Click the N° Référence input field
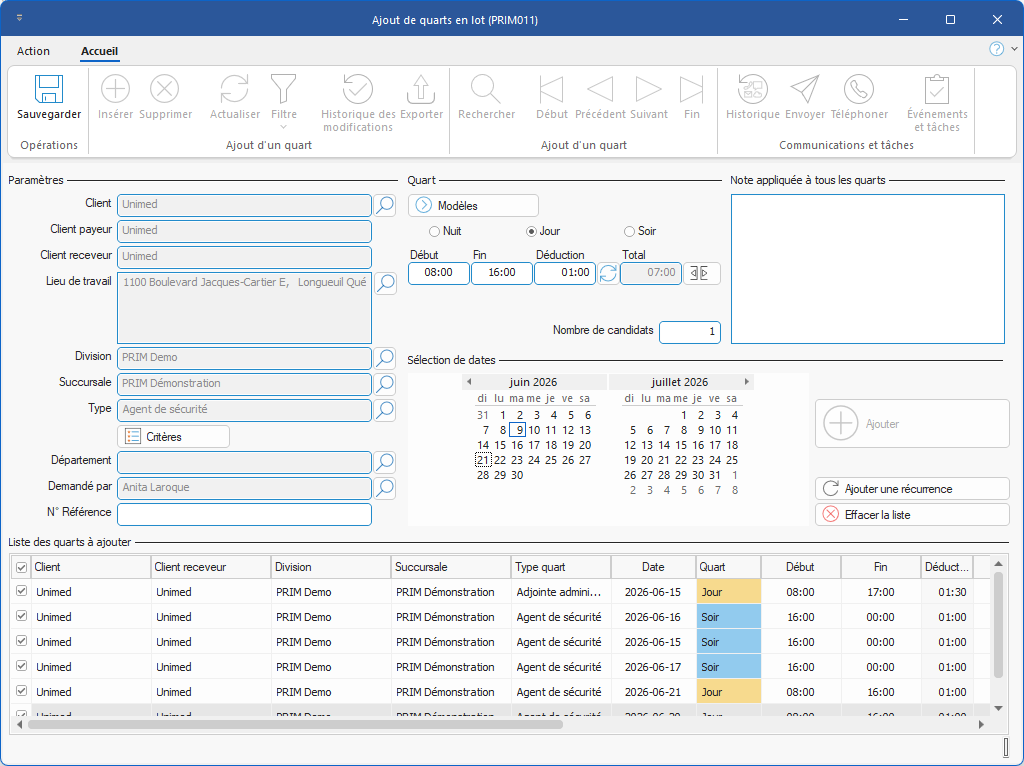Viewport: 1024px width, 766px height. click(x=244, y=514)
